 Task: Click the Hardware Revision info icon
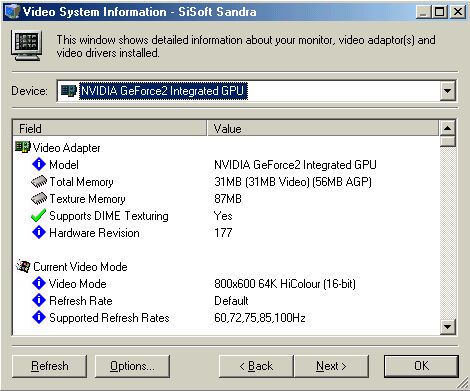tap(39, 232)
